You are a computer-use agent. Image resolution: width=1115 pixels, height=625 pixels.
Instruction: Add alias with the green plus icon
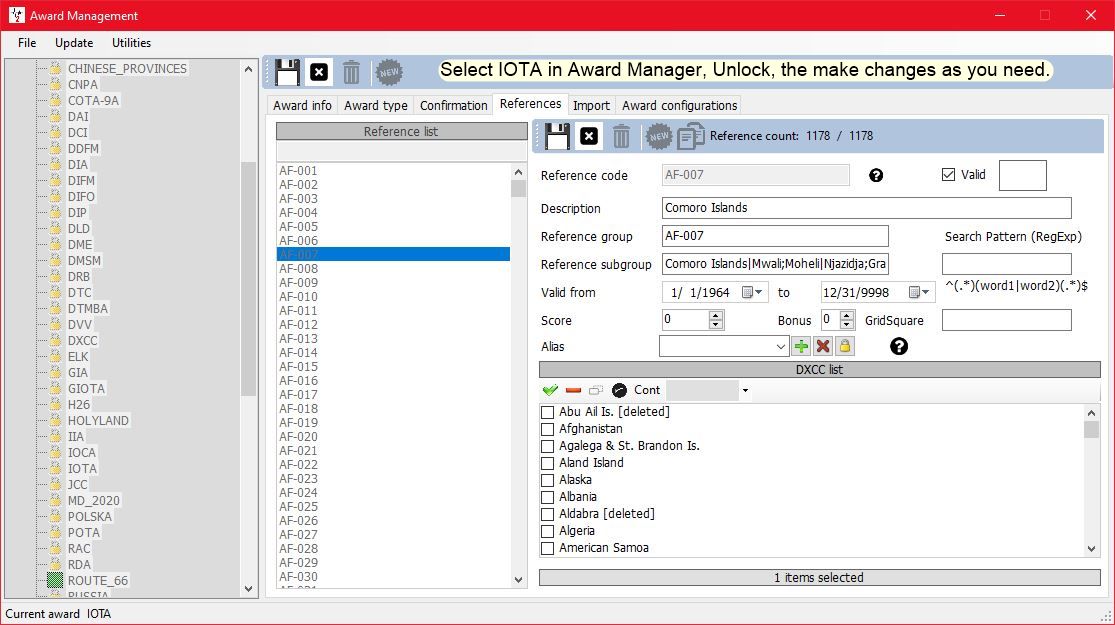(801, 346)
